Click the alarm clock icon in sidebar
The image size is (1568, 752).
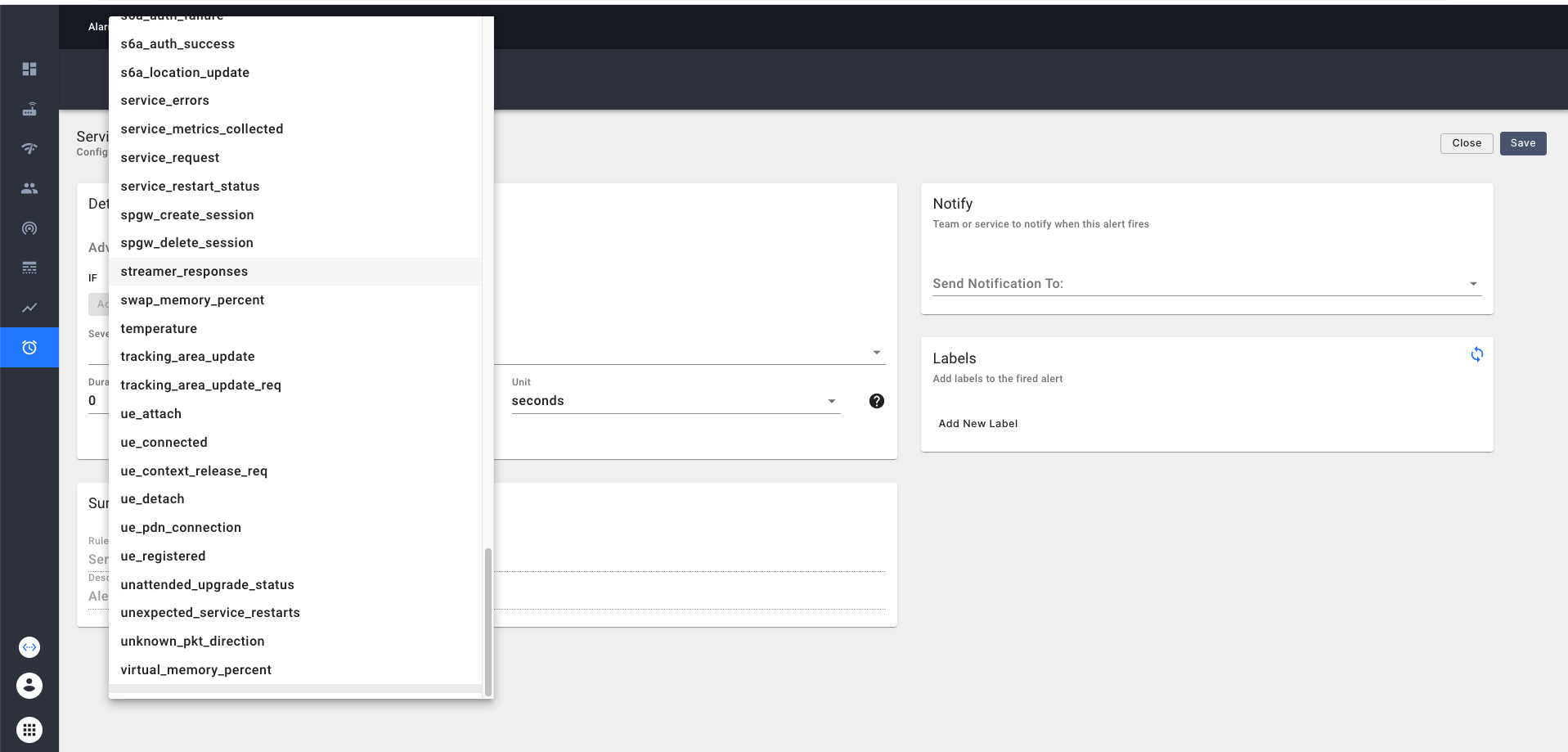29,348
